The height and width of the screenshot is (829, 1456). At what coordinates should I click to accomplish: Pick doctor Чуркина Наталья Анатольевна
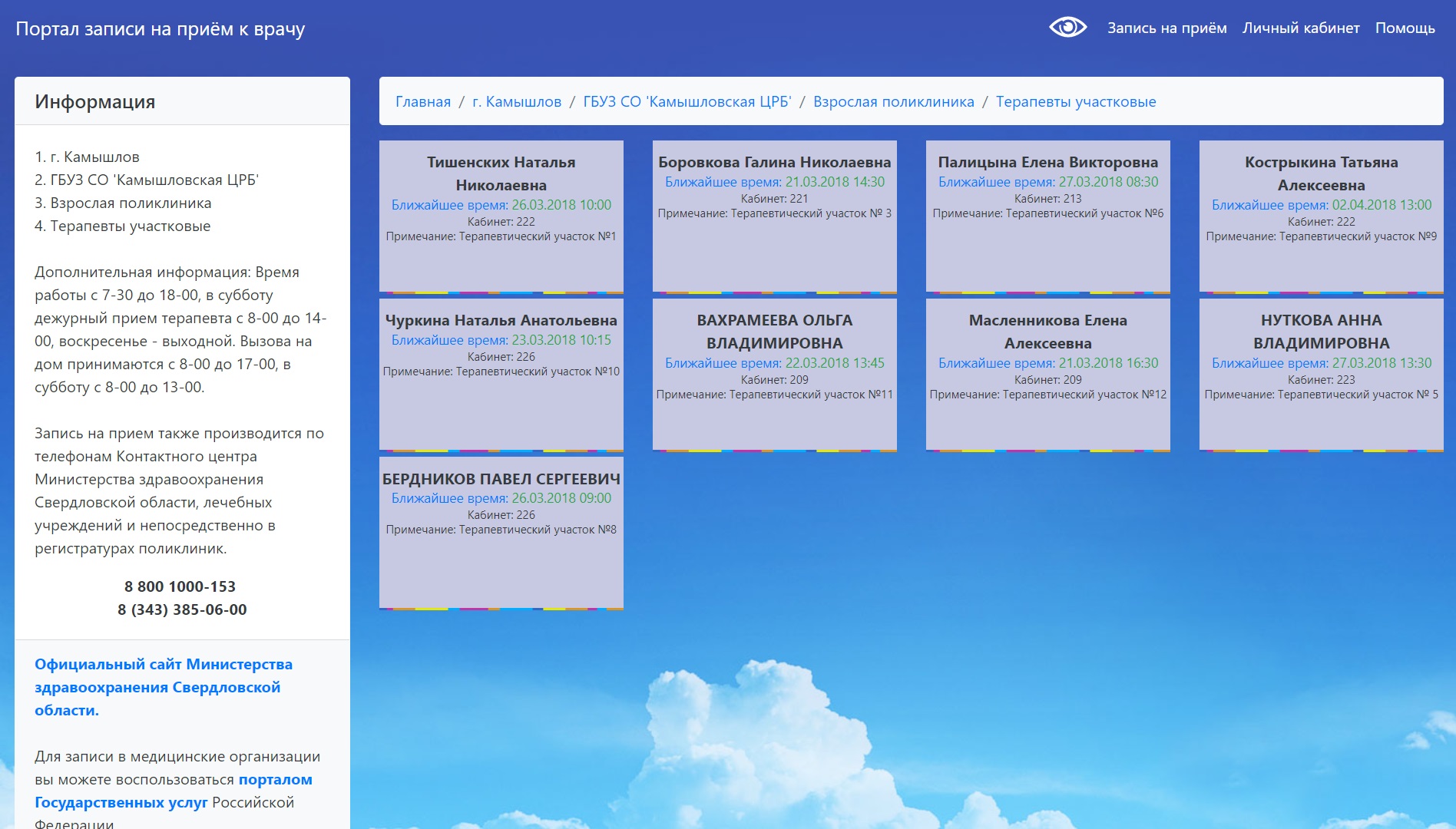(x=501, y=374)
